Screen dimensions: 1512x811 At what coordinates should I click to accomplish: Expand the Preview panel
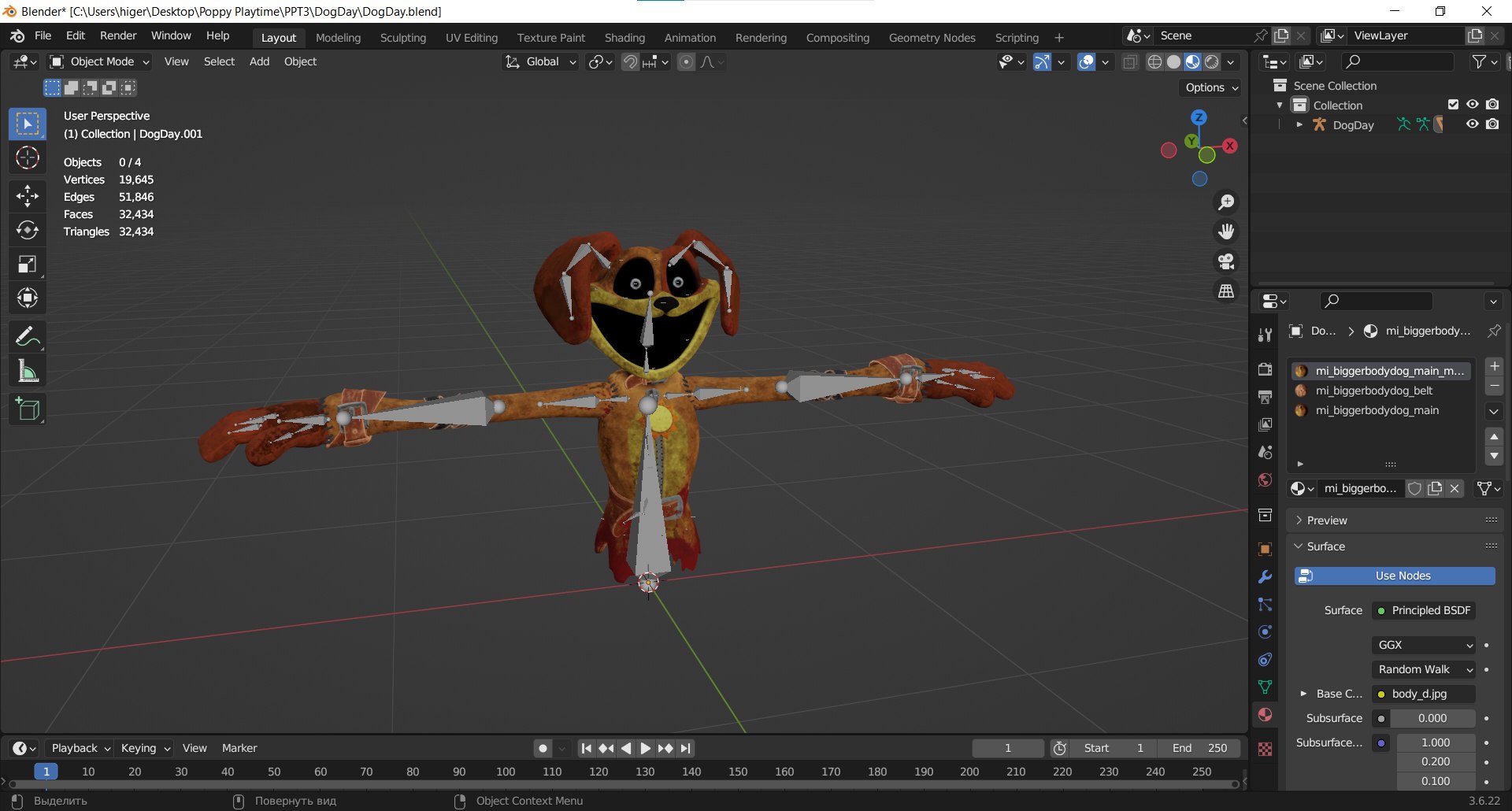[x=1395, y=520]
